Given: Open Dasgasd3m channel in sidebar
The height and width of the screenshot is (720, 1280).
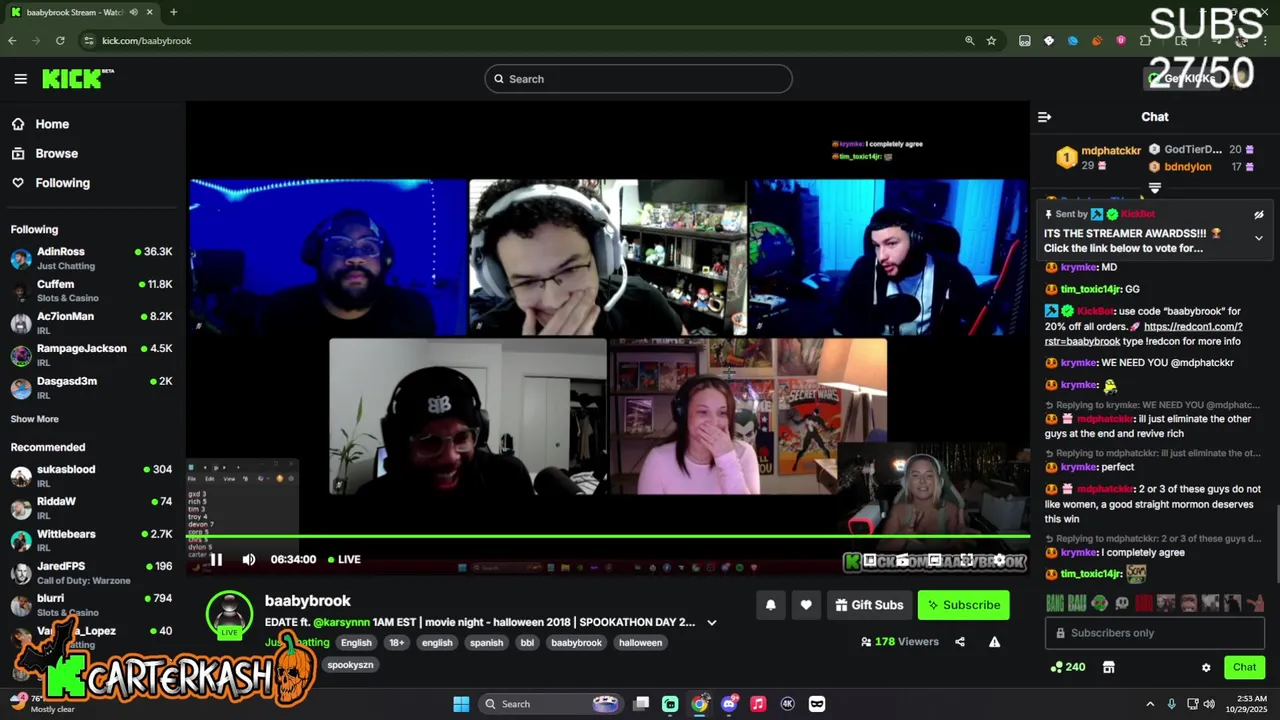Looking at the screenshot, I should click(x=92, y=387).
